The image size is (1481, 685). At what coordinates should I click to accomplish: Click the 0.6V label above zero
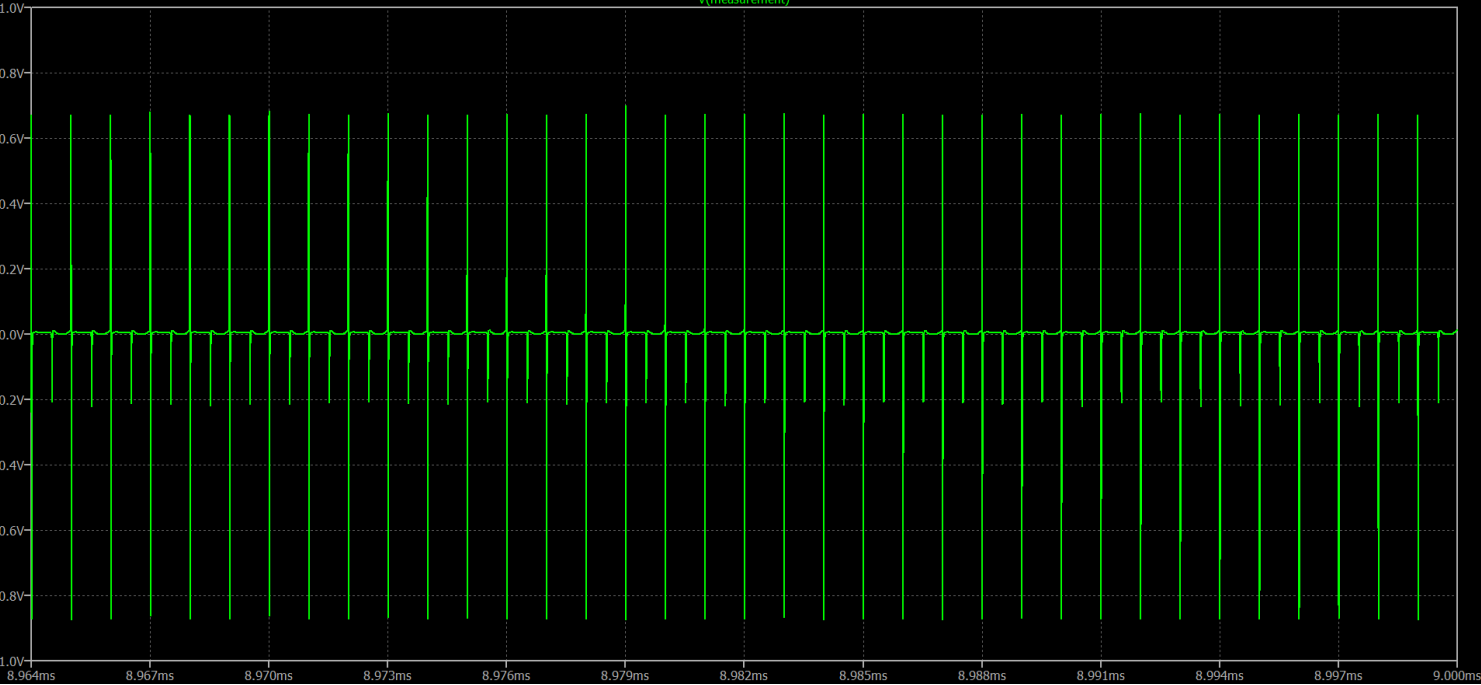[12, 139]
